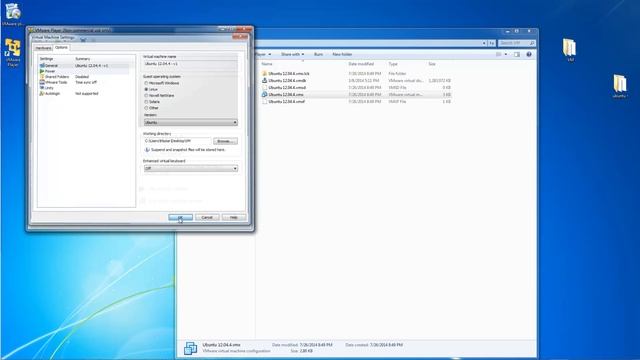
Task: Click the details pane vmx file icon
Action: [190, 348]
